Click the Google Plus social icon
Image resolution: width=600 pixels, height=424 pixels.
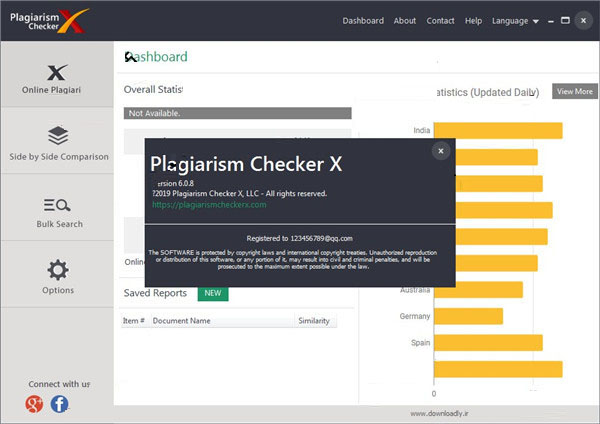(x=35, y=404)
